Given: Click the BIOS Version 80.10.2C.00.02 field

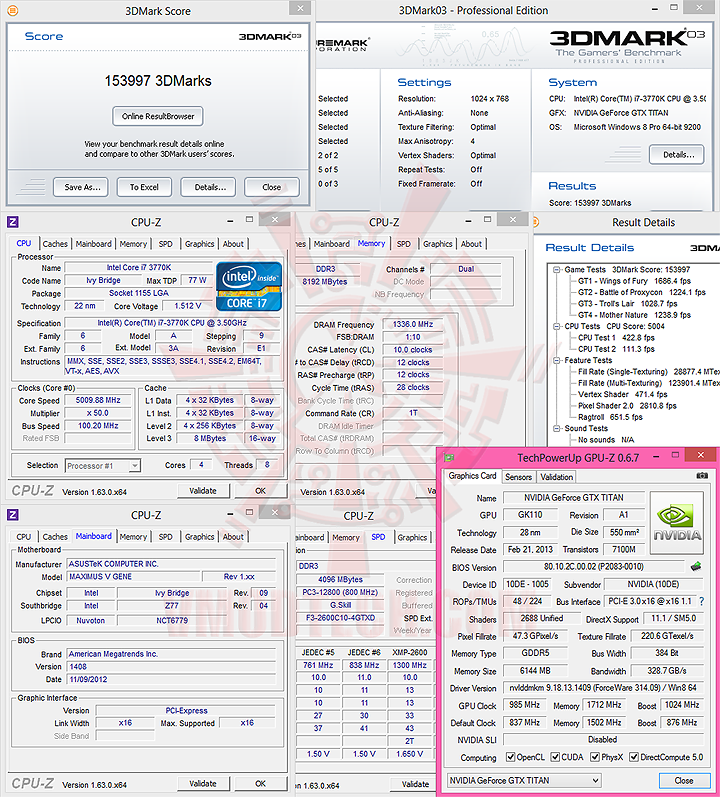Looking at the screenshot, I should [593, 567].
